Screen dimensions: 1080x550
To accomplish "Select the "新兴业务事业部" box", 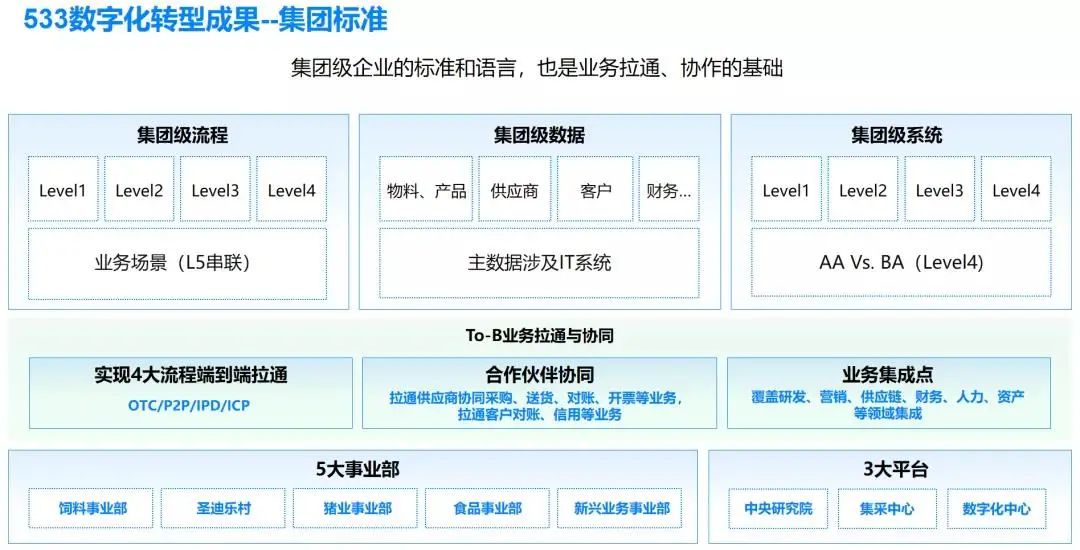I will pos(619,509).
